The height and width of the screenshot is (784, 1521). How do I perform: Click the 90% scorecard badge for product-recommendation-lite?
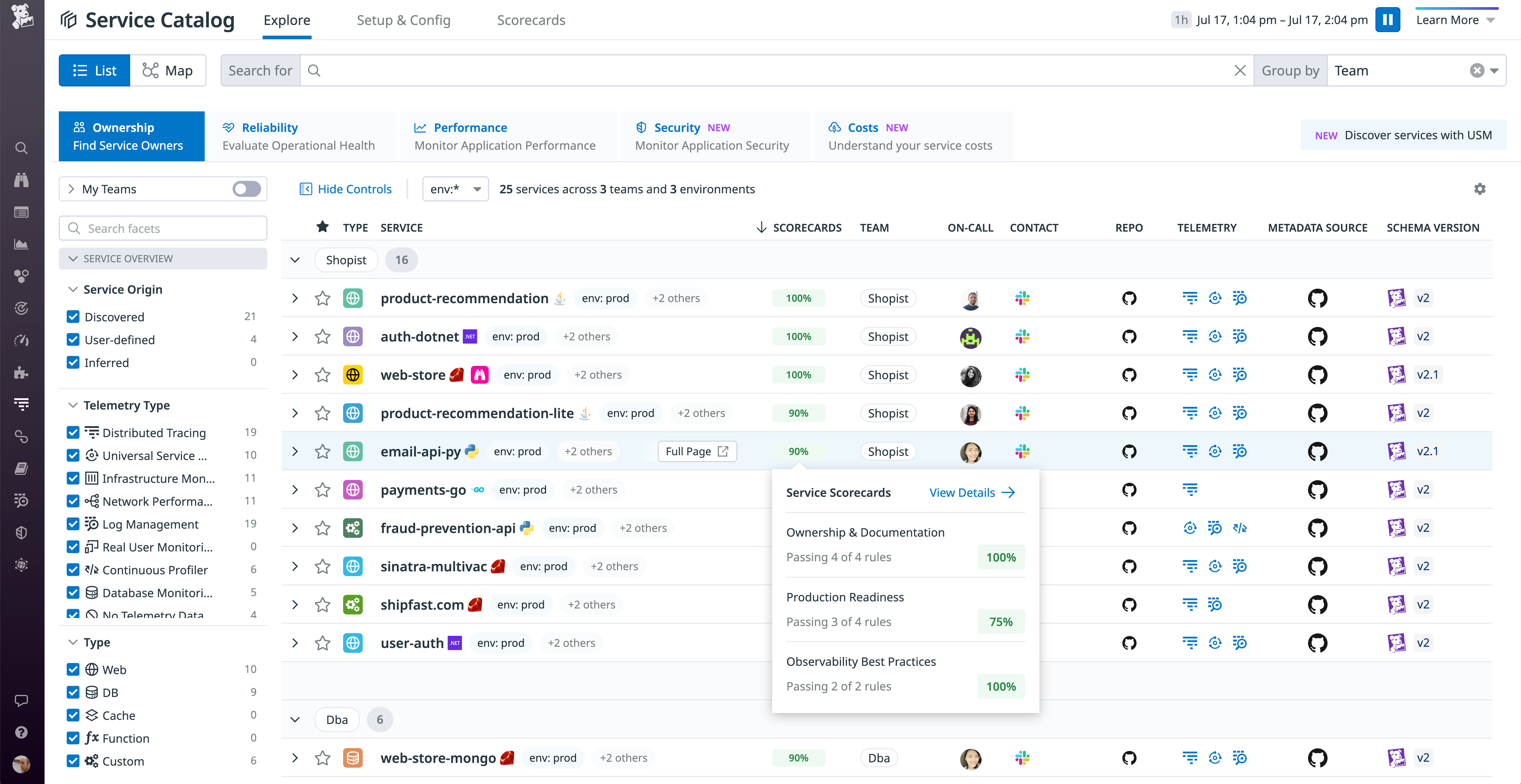pyautogui.click(x=798, y=413)
